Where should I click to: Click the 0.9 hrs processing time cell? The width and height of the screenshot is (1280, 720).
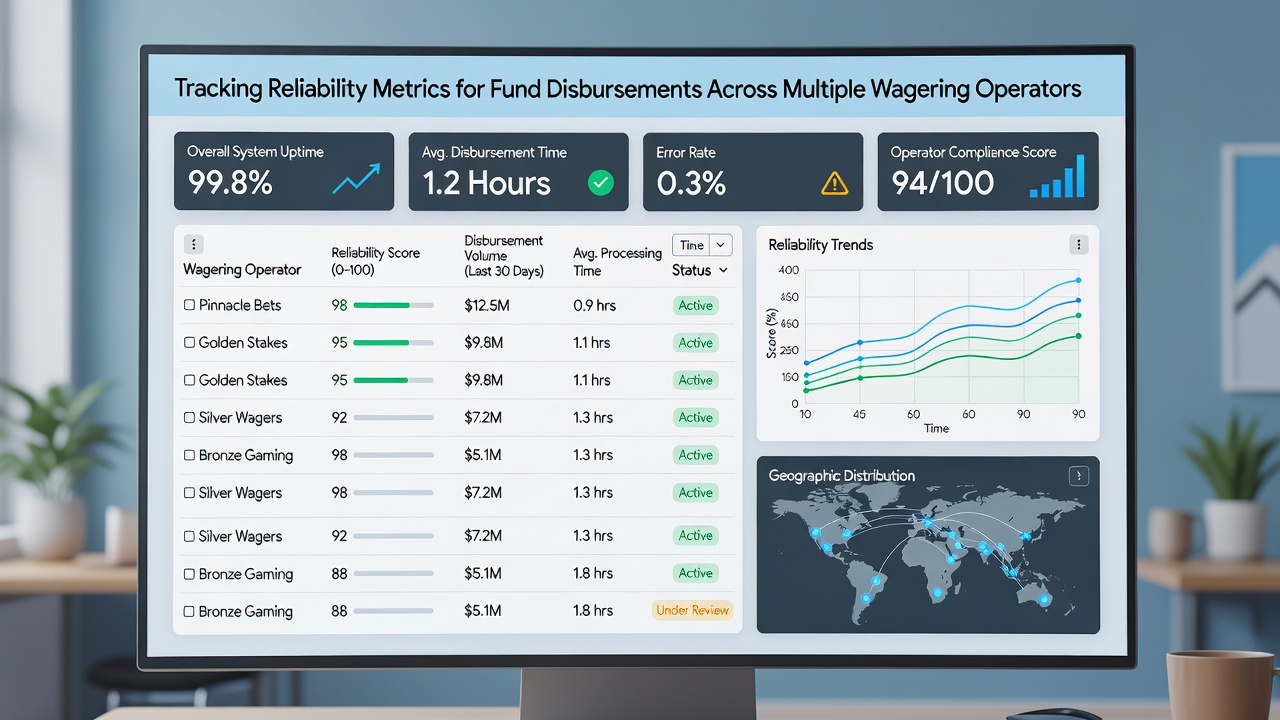[x=593, y=305]
